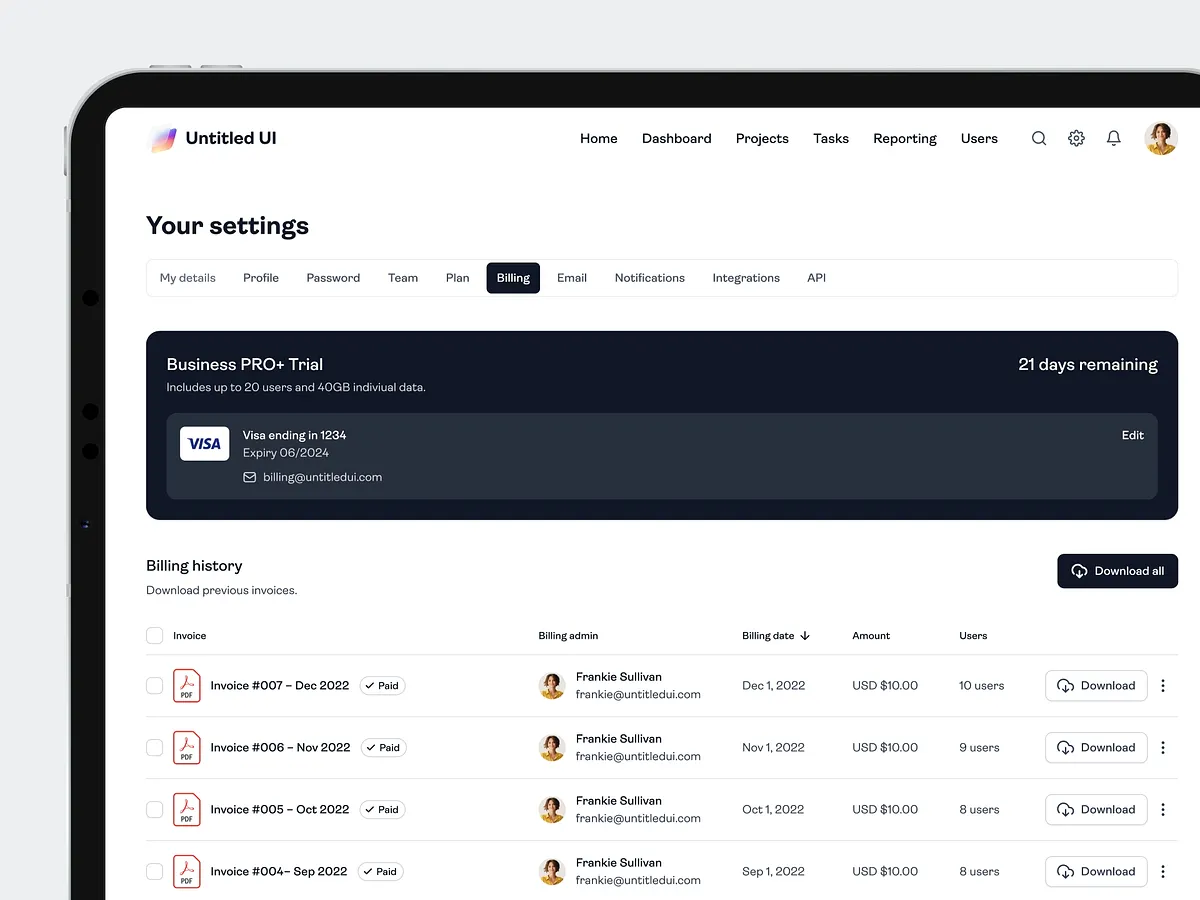Open your profile avatar in the top right
Screen dimensions: 1200x900
(1160, 138)
